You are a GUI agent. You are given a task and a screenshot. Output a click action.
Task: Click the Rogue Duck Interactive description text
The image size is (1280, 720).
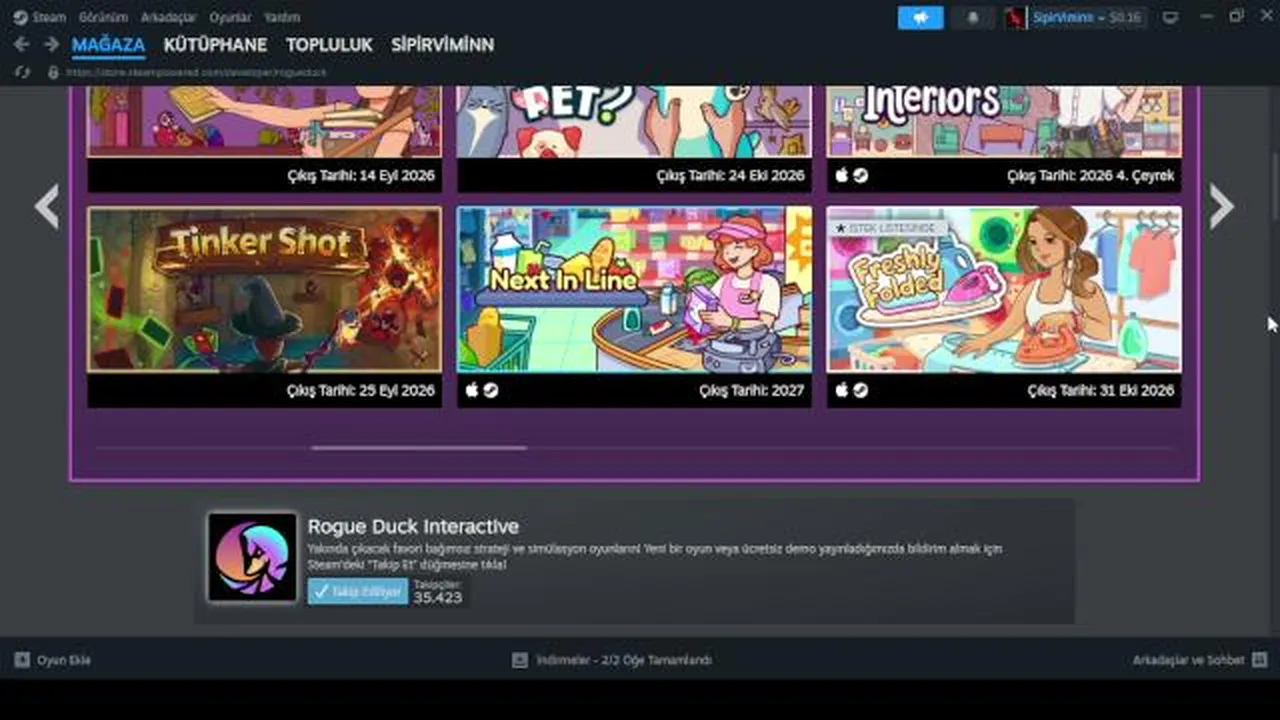(655, 557)
